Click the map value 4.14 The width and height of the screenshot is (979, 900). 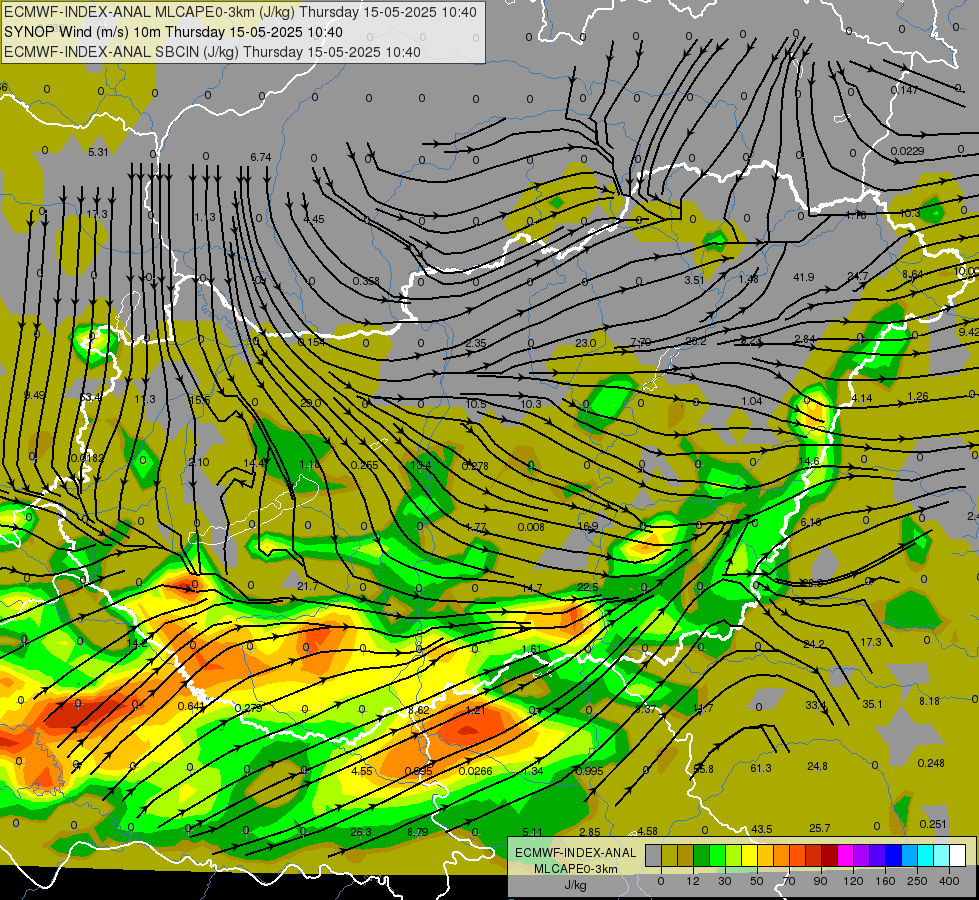tap(862, 398)
